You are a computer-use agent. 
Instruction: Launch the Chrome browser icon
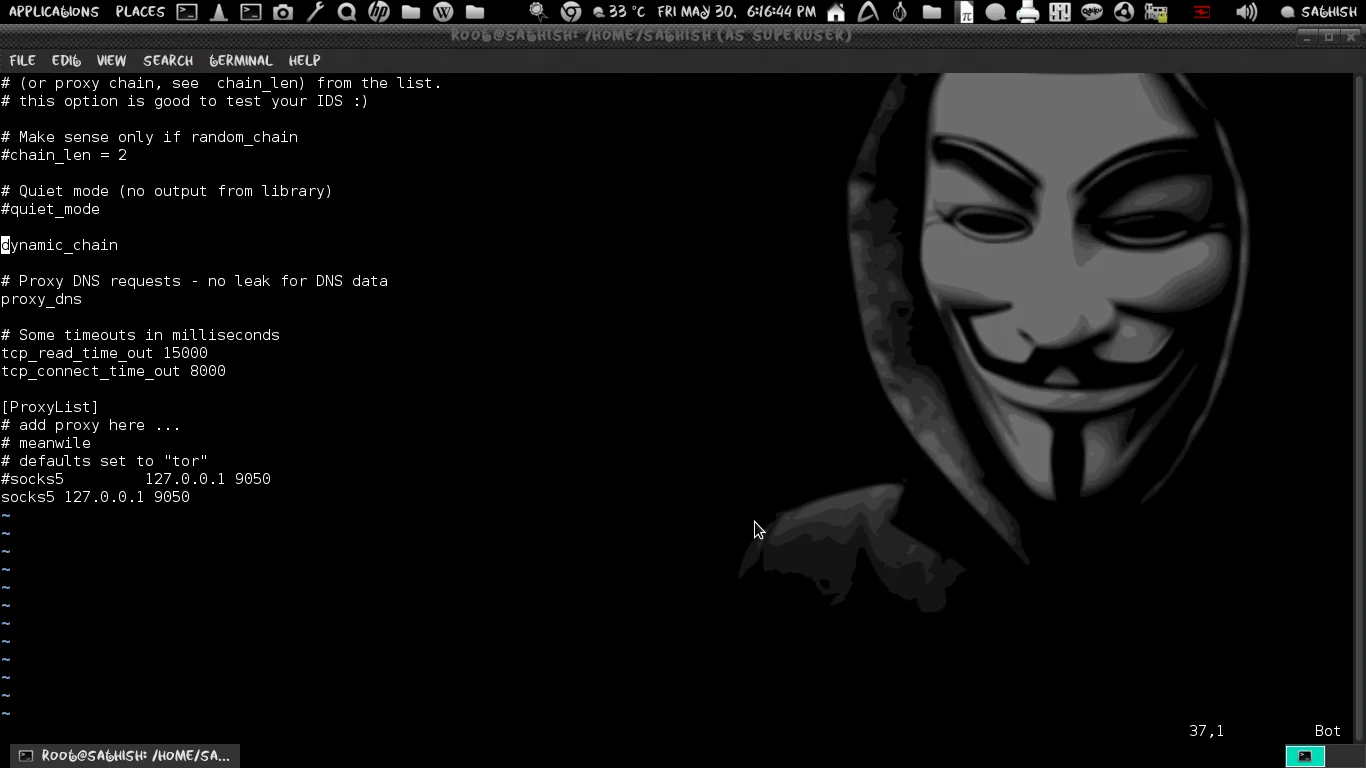[571, 12]
